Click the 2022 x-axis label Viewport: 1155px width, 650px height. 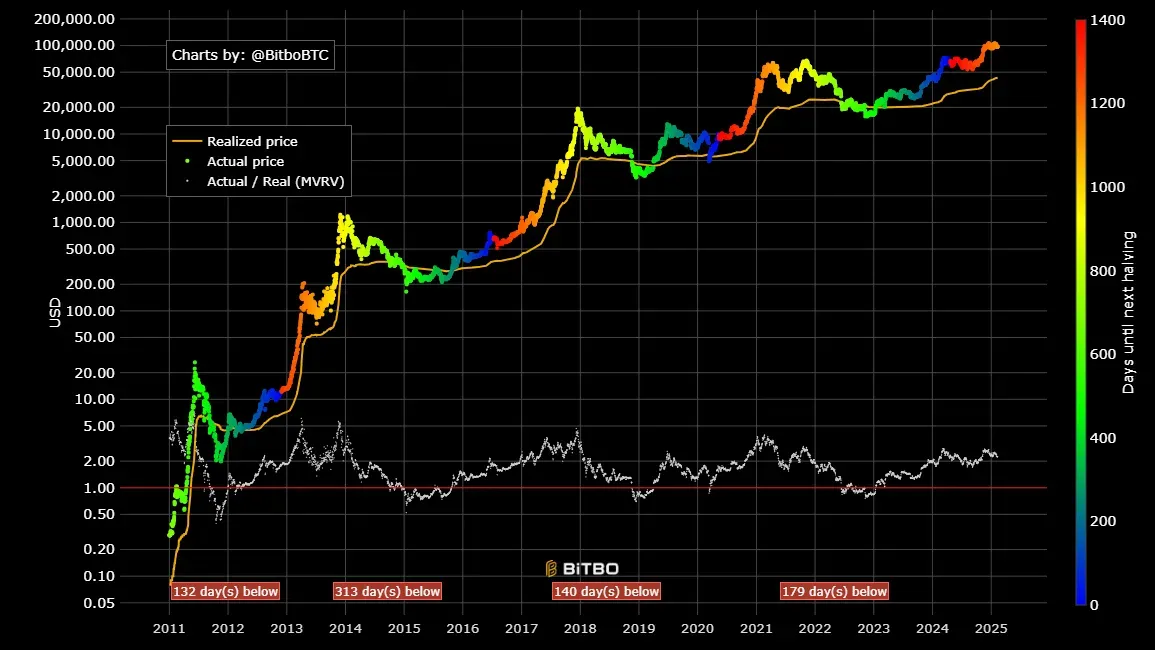coord(815,629)
